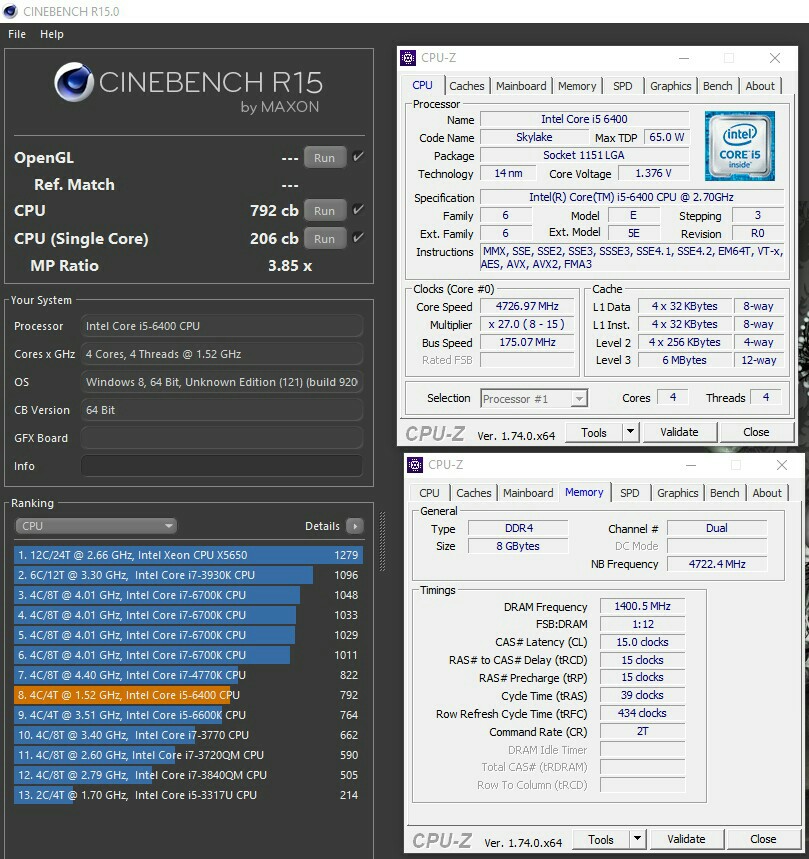Expand Tools dropdown arrow in upper CPU-Z

(631, 432)
